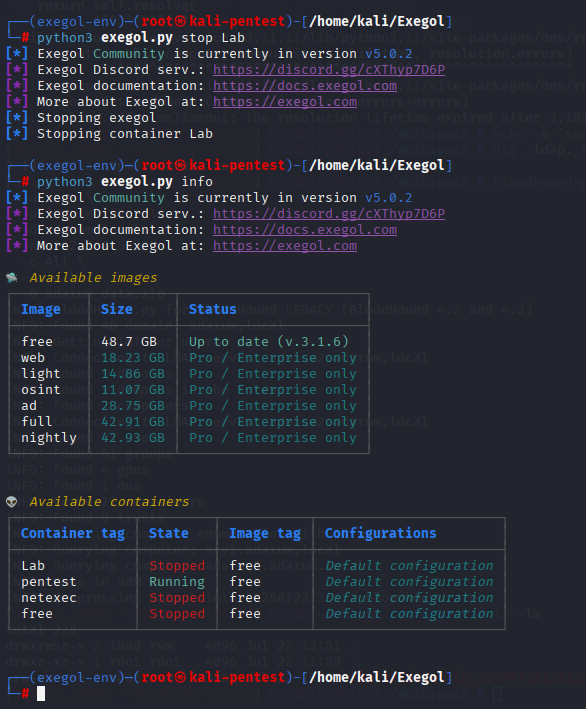Click the 'python3 exegol.py stop Lab' command text
Screen dimensions: 586x709
coord(141,38)
